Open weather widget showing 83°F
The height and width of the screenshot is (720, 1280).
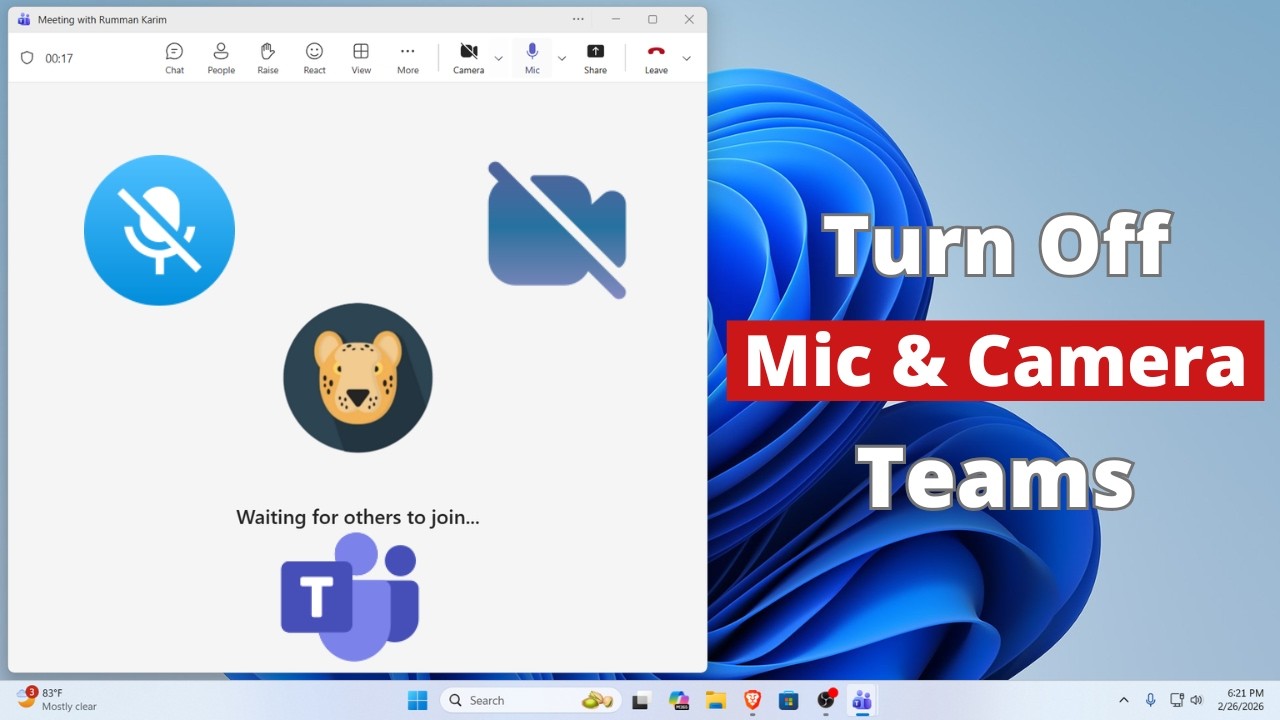tap(58, 700)
